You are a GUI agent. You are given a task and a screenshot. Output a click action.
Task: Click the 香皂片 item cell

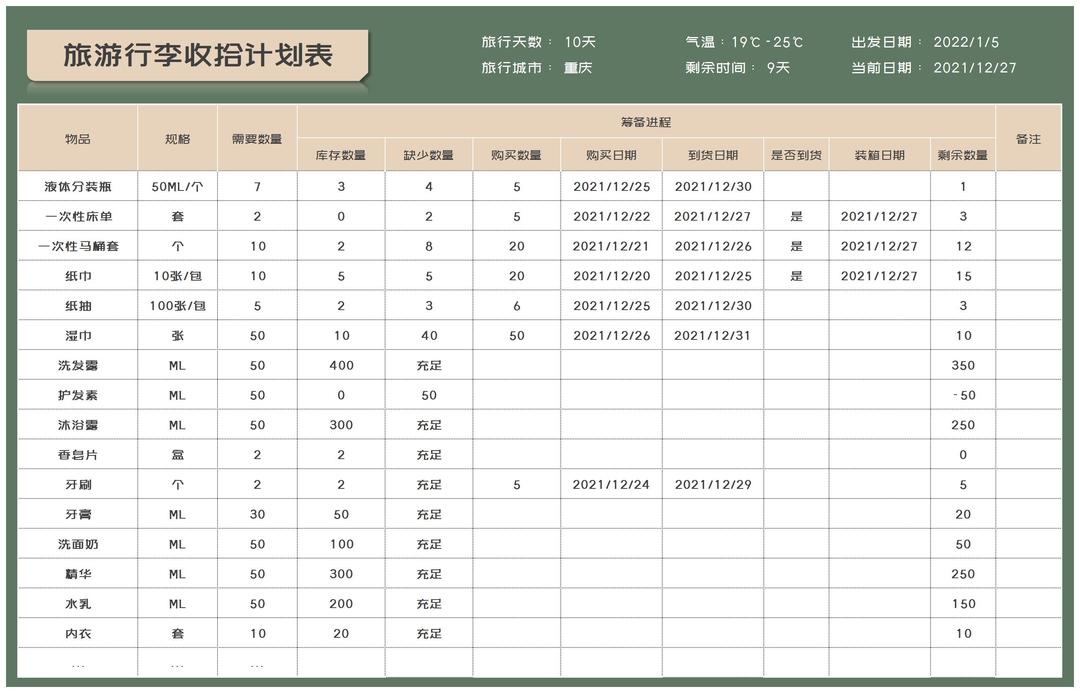pos(78,455)
